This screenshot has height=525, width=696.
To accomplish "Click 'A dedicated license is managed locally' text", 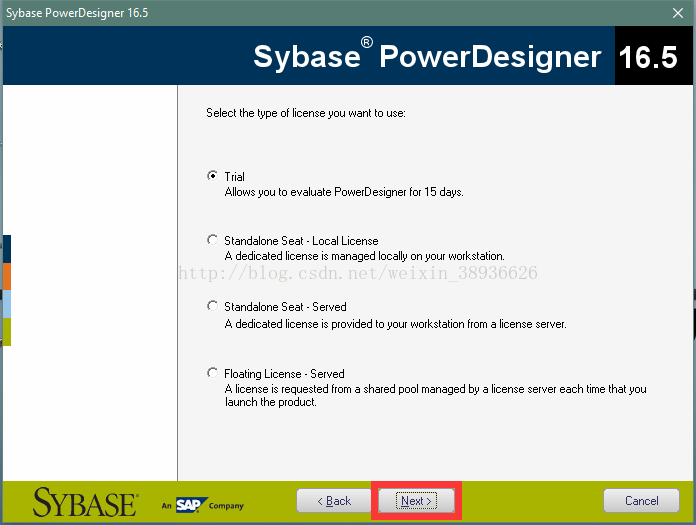I will 364,256.
